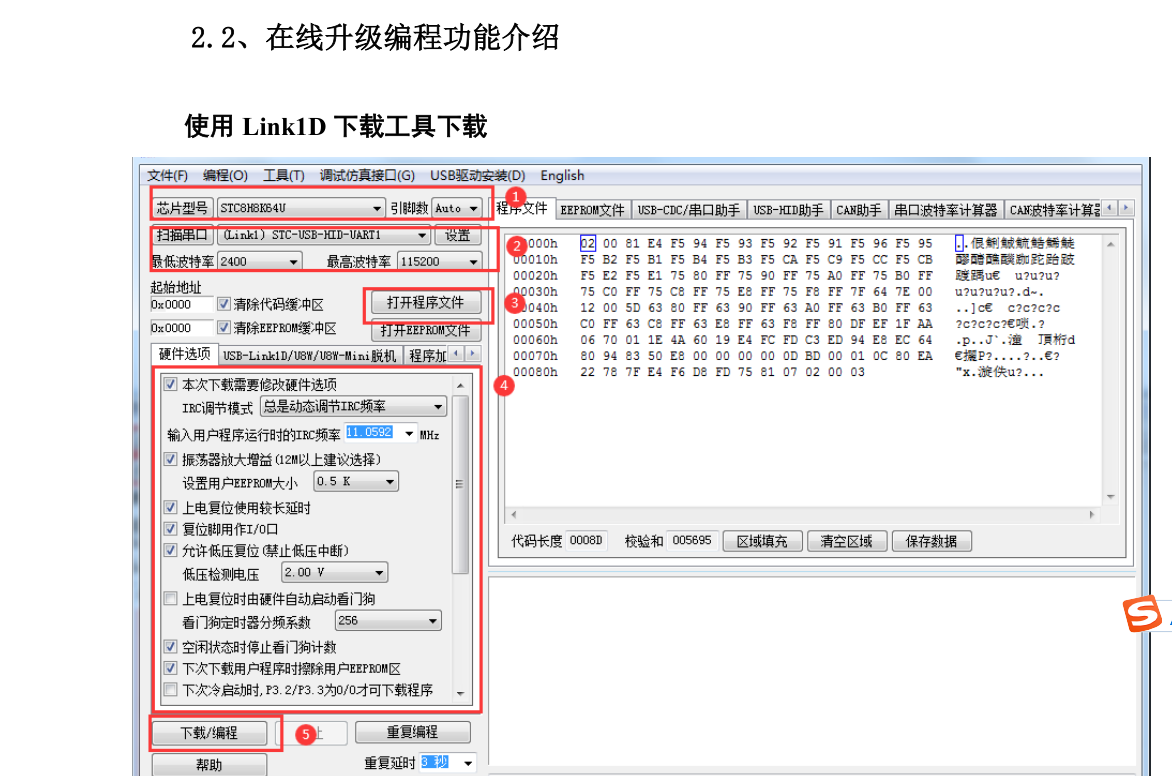The width and height of the screenshot is (1172, 776).
Task: Toggle 允许低压复位 checkbox
Action: pos(170,551)
